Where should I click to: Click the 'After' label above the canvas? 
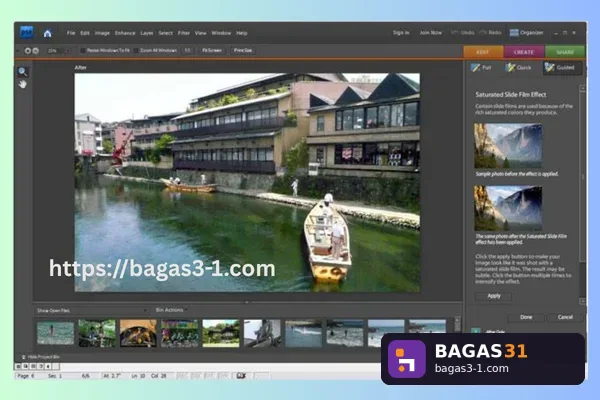80,67
